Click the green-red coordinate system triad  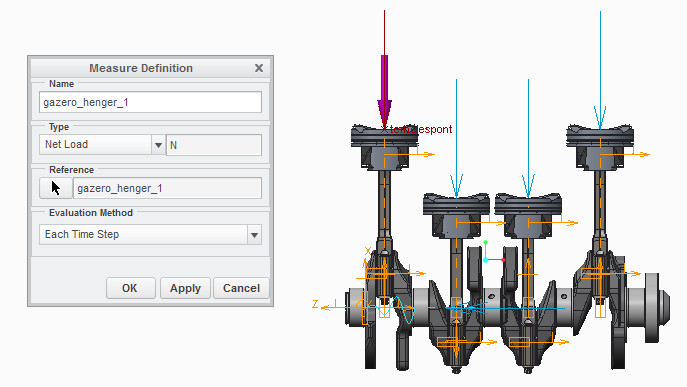tap(494, 253)
